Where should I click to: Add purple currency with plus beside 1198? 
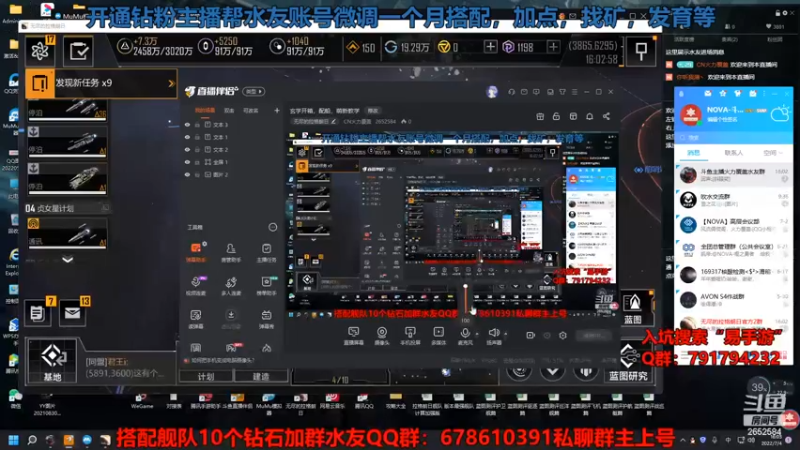tap(553, 47)
